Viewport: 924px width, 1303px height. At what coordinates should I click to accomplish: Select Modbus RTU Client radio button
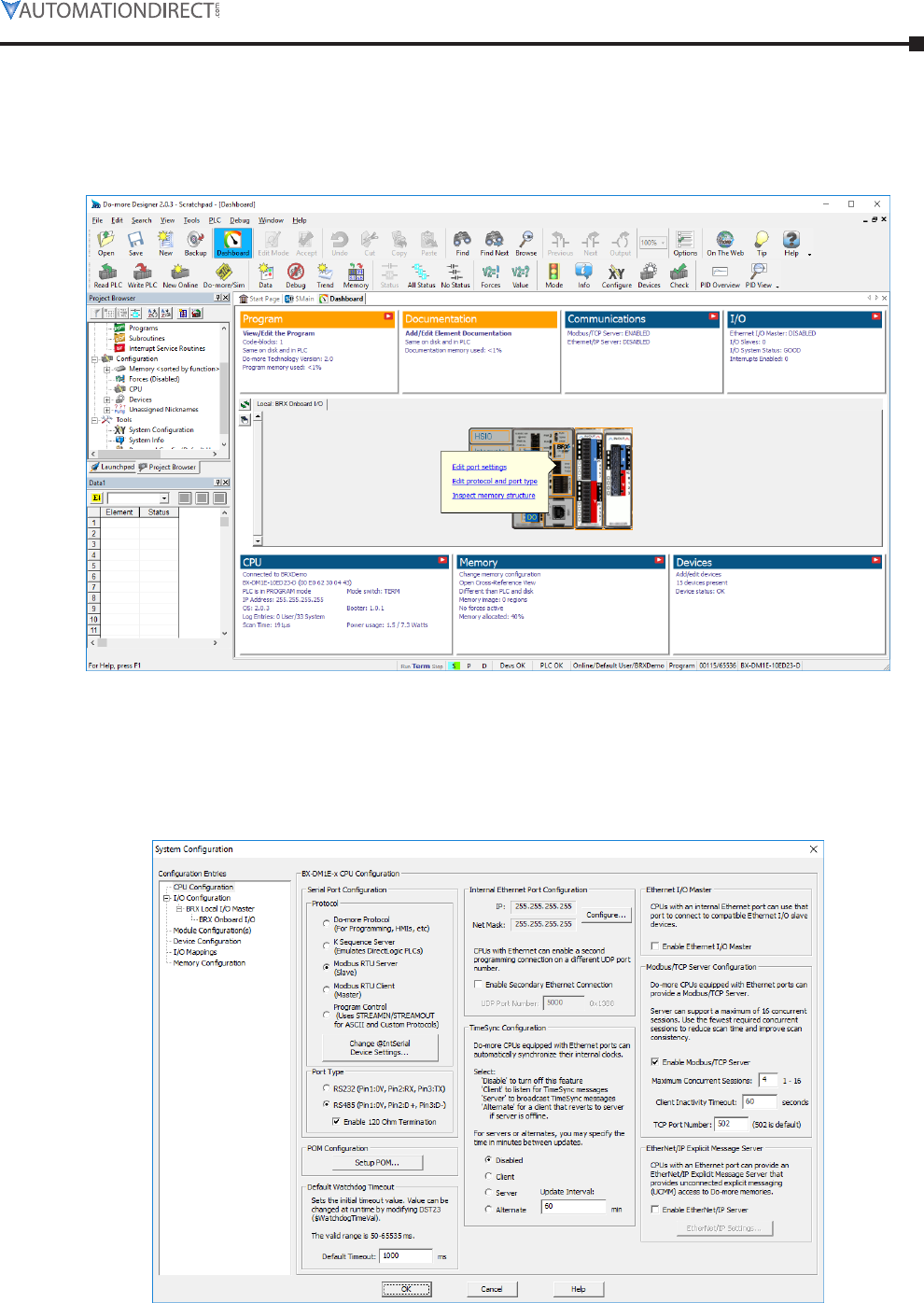[327, 989]
